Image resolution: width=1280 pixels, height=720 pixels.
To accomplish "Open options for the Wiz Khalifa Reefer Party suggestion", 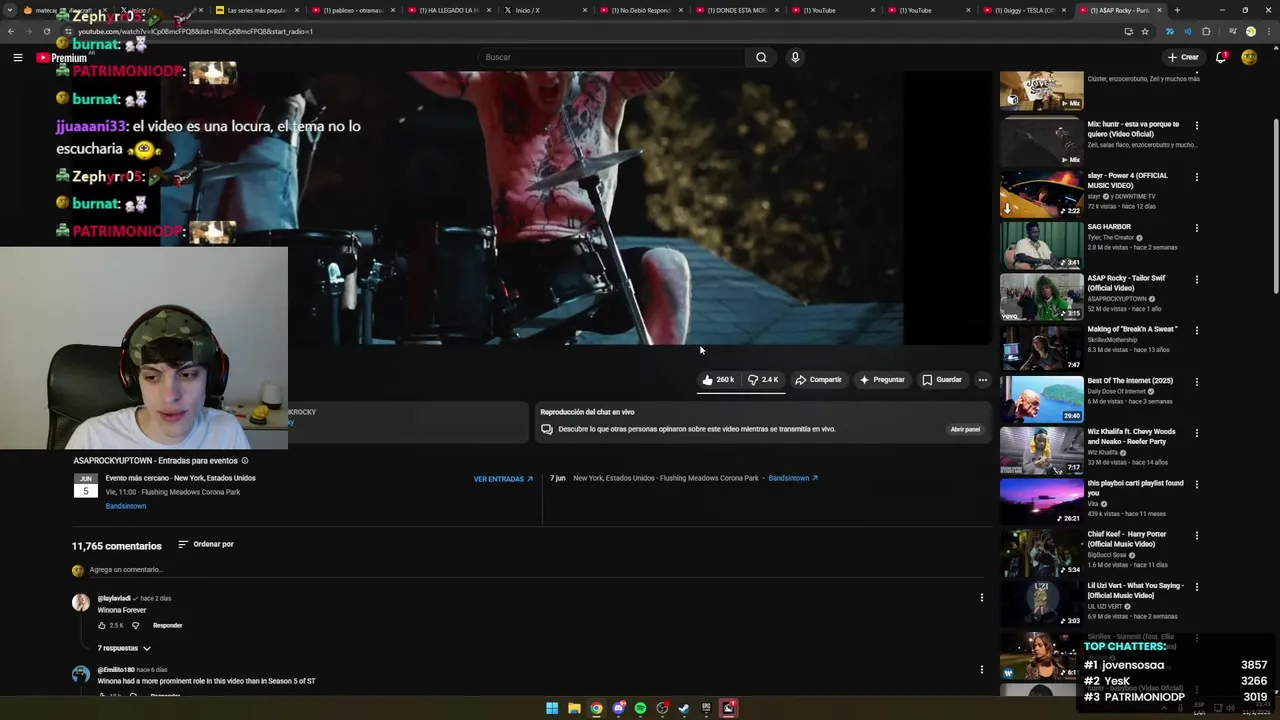I will [x=1196, y=433].
